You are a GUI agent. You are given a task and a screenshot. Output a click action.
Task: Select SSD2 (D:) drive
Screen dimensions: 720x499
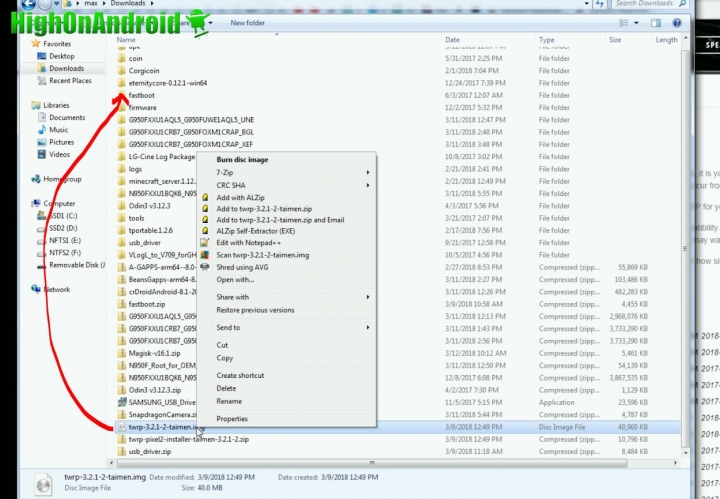(63, 228)
